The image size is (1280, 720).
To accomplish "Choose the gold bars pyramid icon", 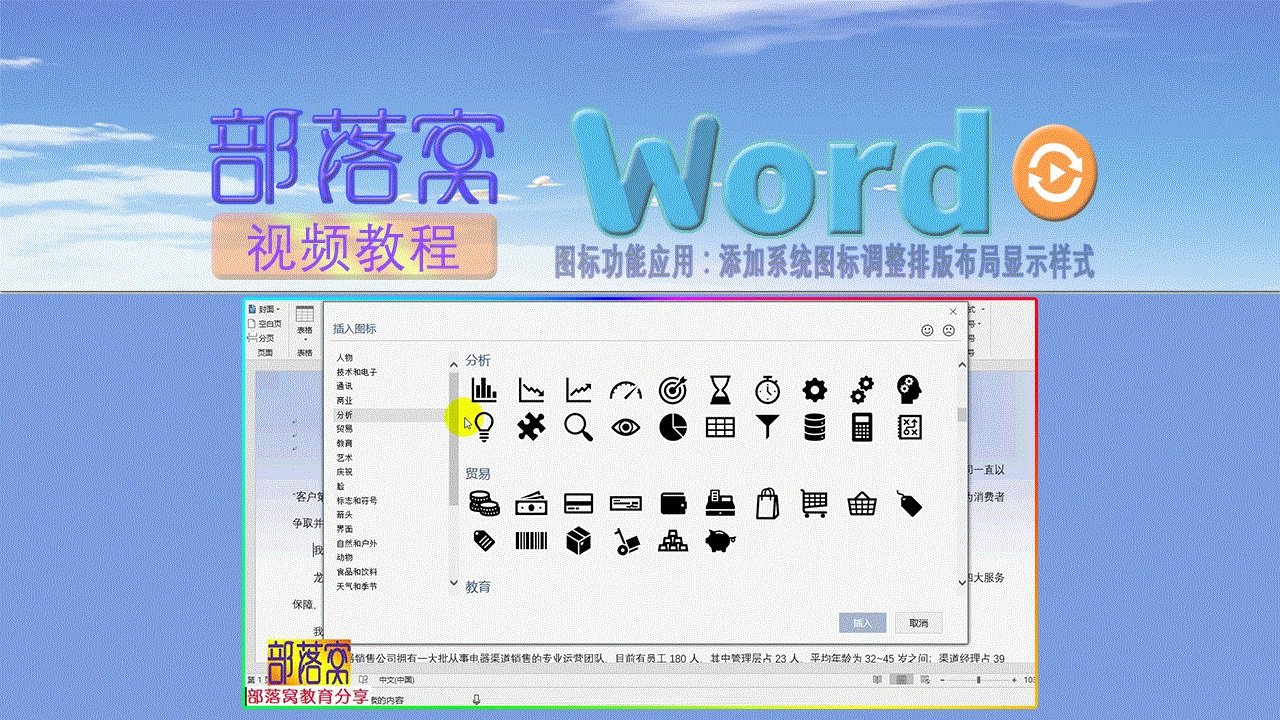I will point(673,541).
